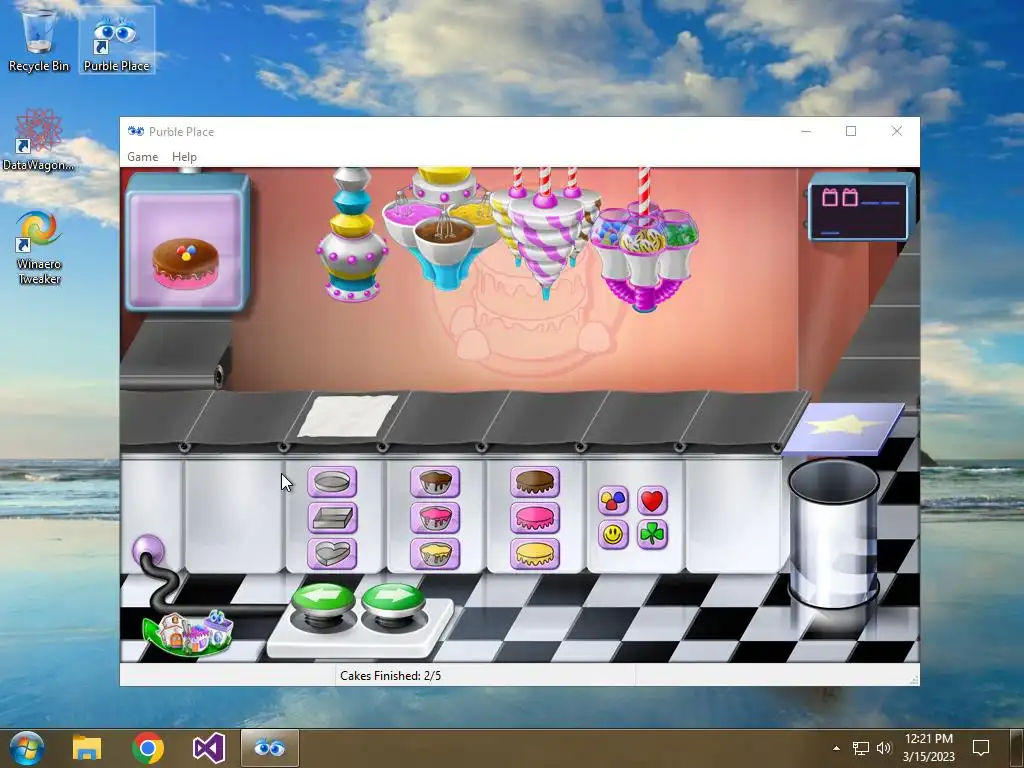The image size is (1024, 768).
Task: Open the notification center icon
Action: [981, 748]
